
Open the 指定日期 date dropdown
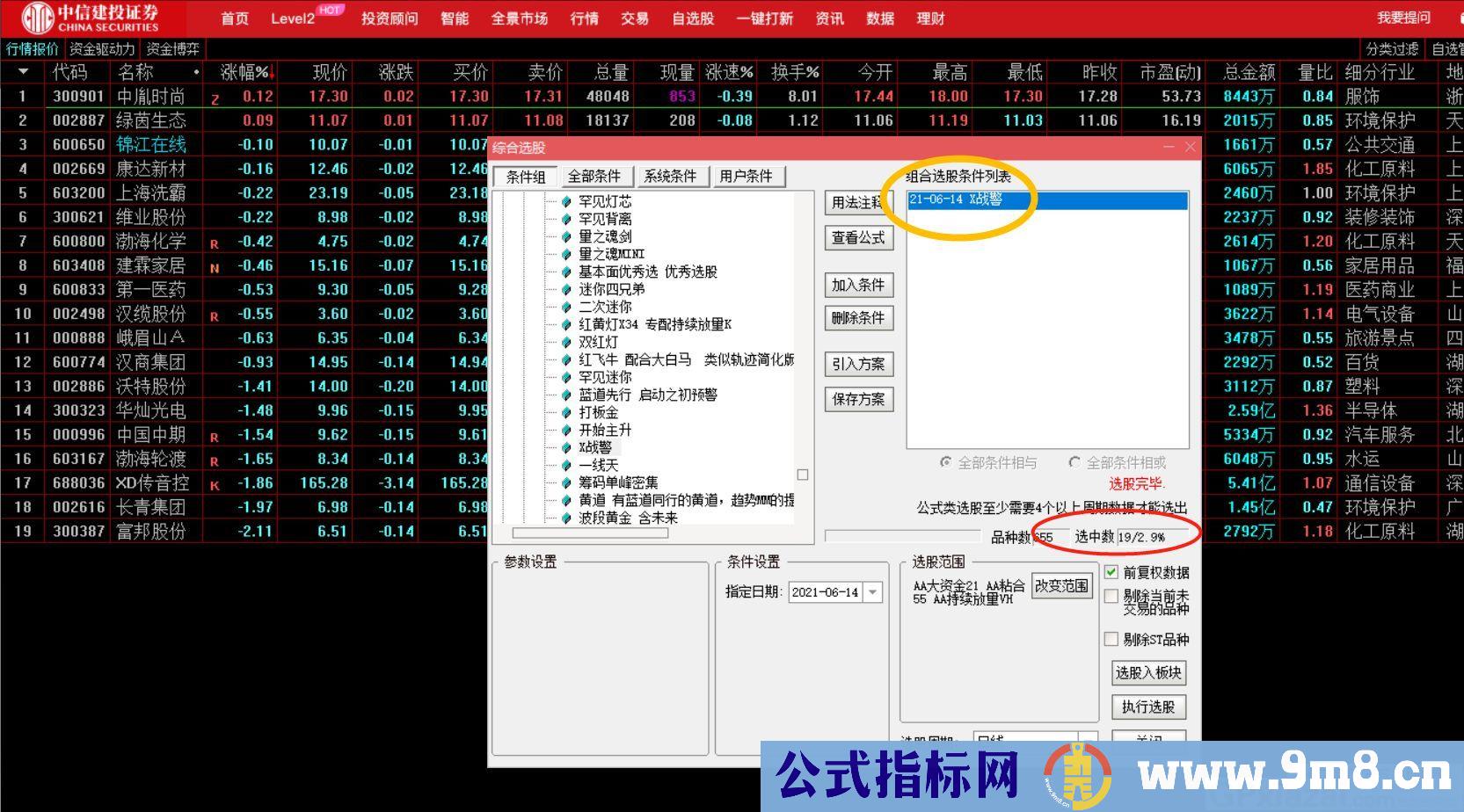[x=873, y=592]
